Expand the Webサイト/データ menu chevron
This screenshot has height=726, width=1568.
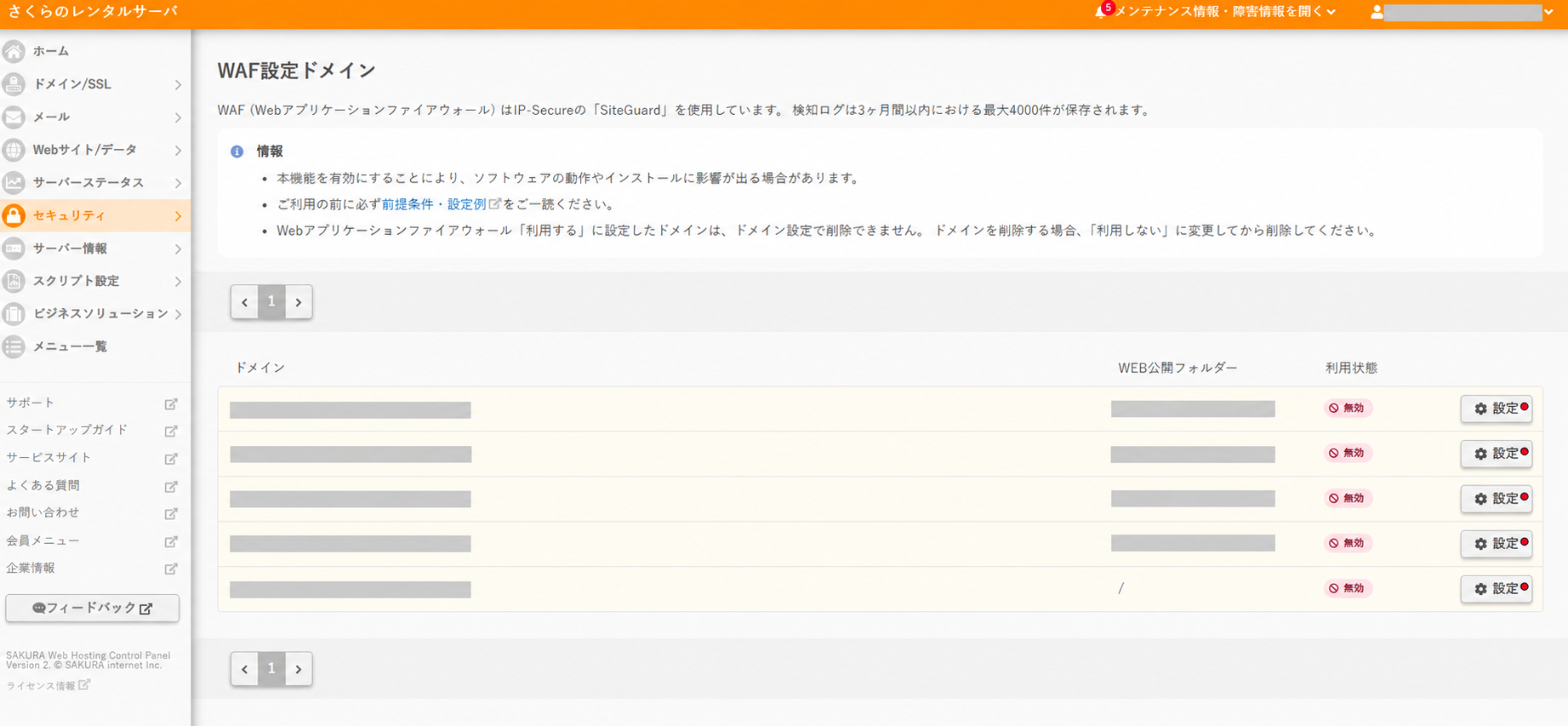(178, 151)
